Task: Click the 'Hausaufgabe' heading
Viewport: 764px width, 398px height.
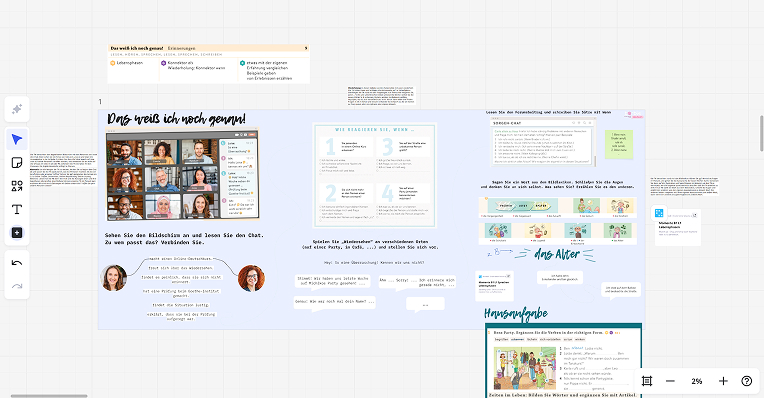Action: (516, 314)
